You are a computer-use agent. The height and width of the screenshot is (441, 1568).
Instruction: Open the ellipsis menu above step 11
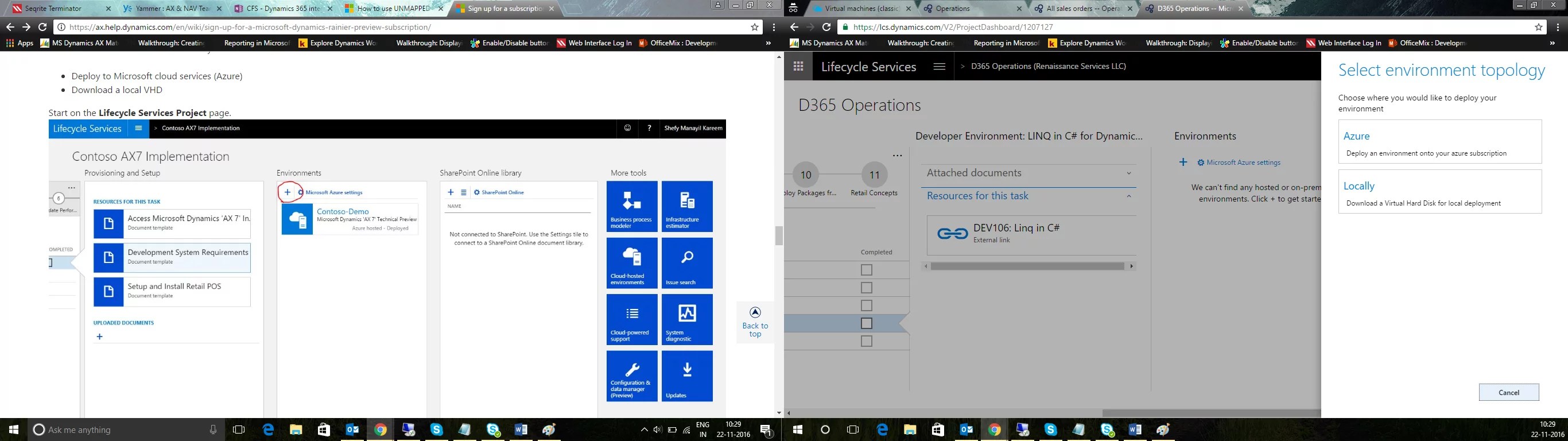(897, 156)
